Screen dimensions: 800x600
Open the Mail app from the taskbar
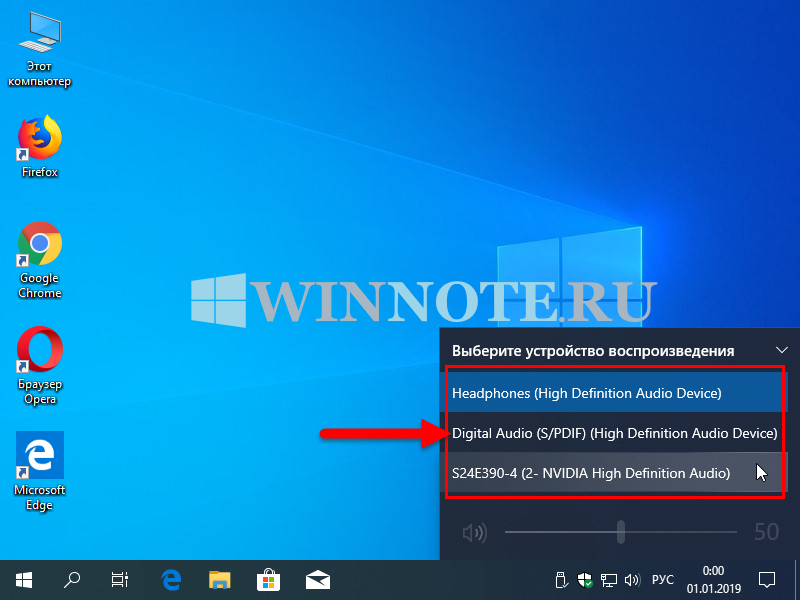(318, 578)
